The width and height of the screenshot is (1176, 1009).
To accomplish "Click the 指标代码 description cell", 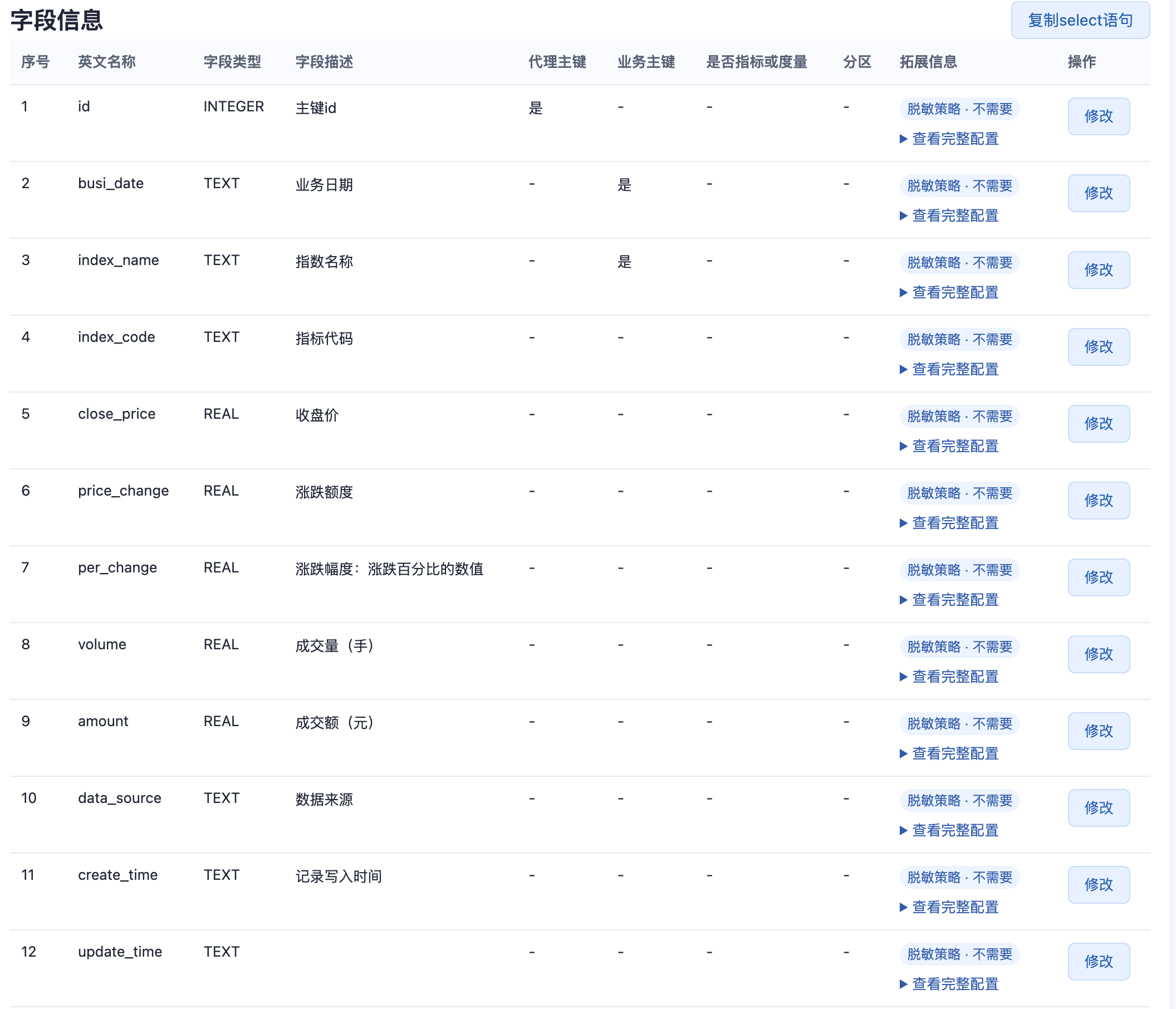I will pyautogui.click(x=324, y=338).
